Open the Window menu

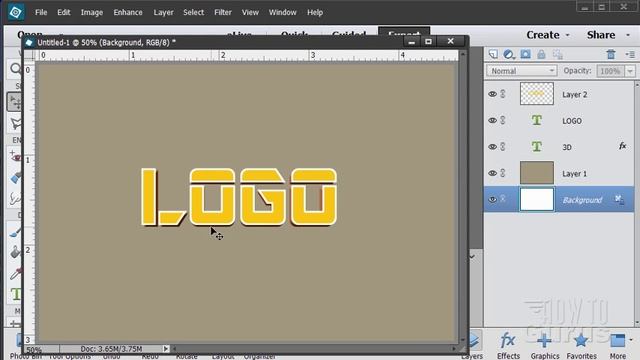pyautogui.click(x=282, y=12)
